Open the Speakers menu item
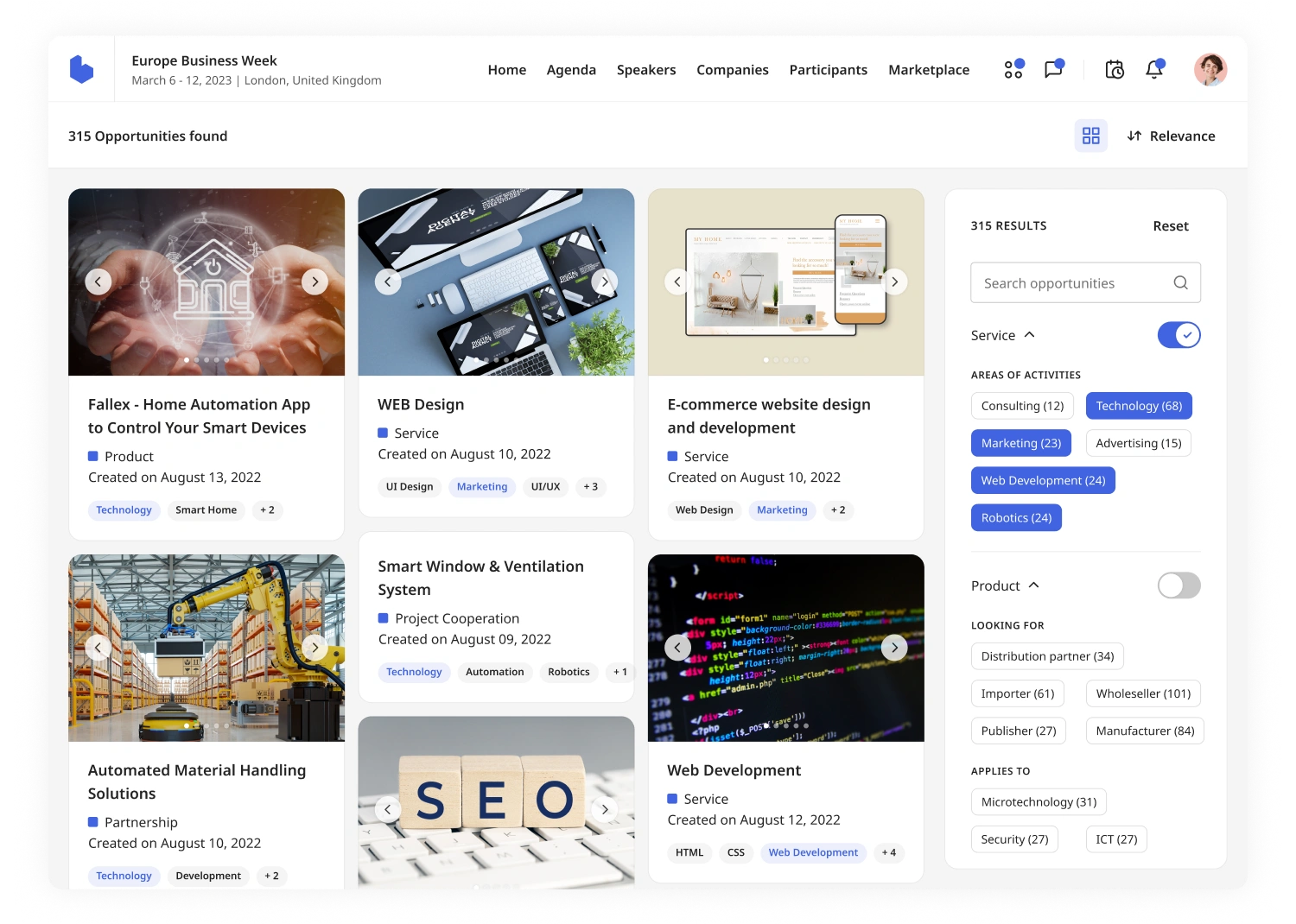The width and height of the screenshot is (1296, 924). [x=645, y=70]
